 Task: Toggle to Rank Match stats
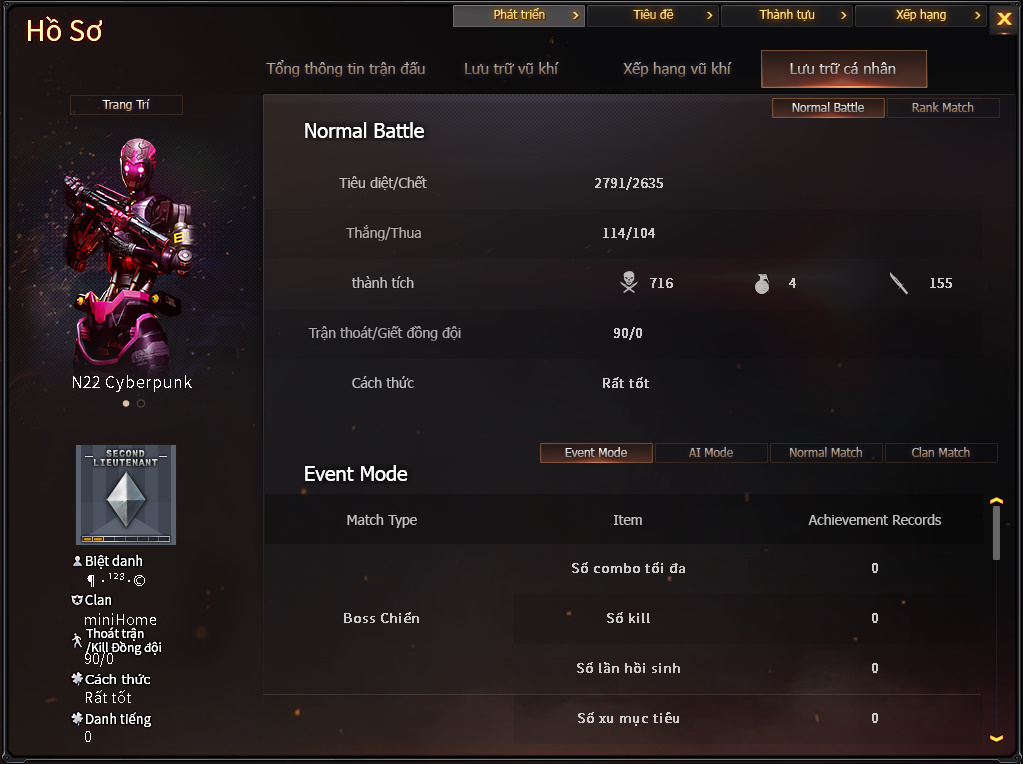tap(942, 108)
